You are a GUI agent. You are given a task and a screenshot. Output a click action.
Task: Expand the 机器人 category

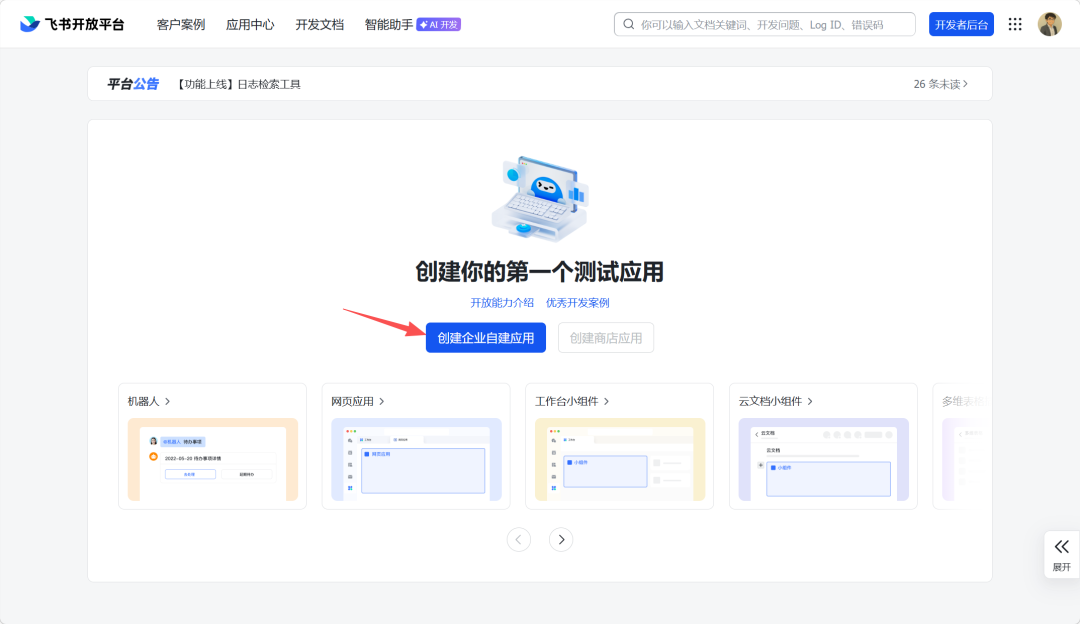point(149,401)
